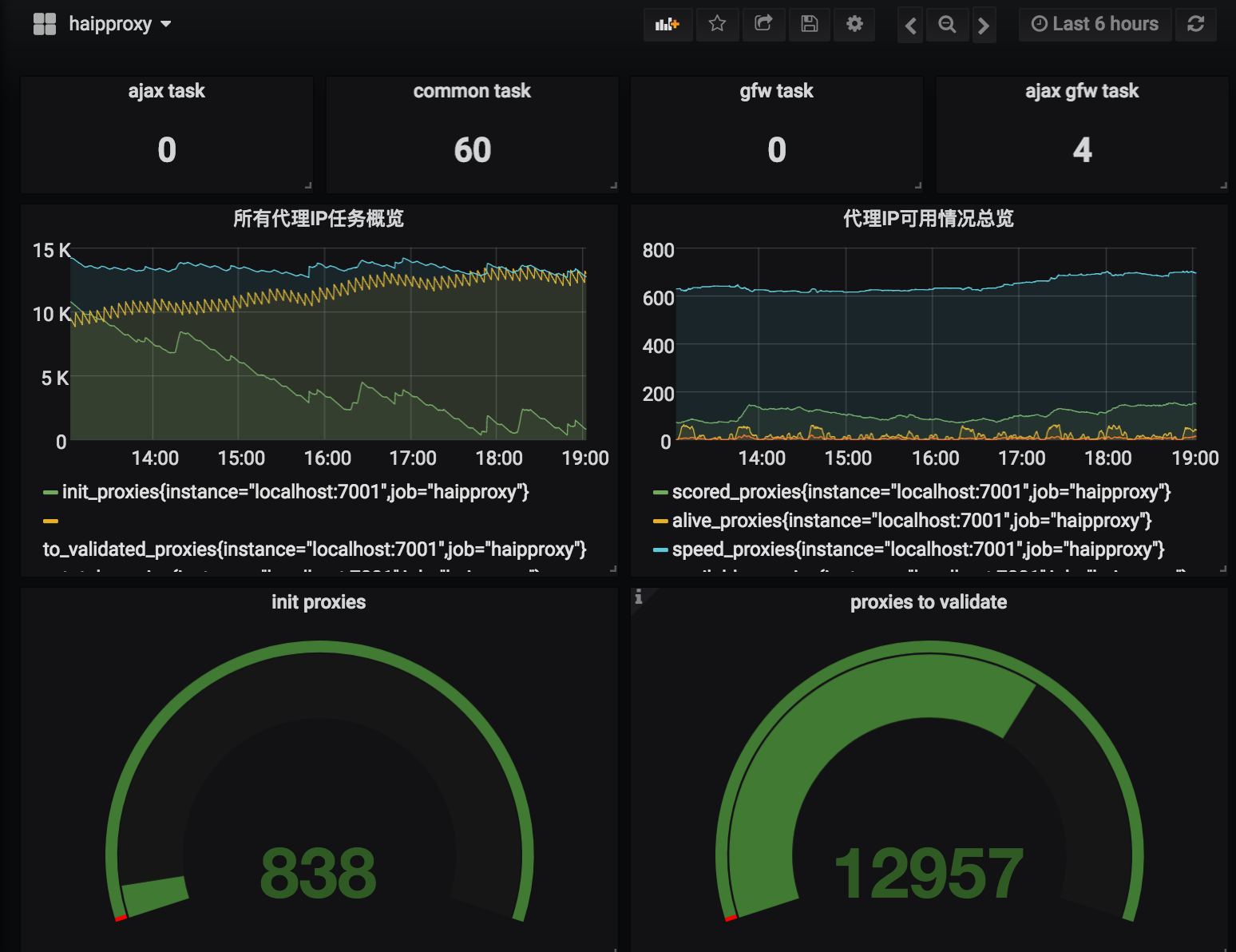Click the Grafana dashboard grid icon

click(x=45, y=24)
